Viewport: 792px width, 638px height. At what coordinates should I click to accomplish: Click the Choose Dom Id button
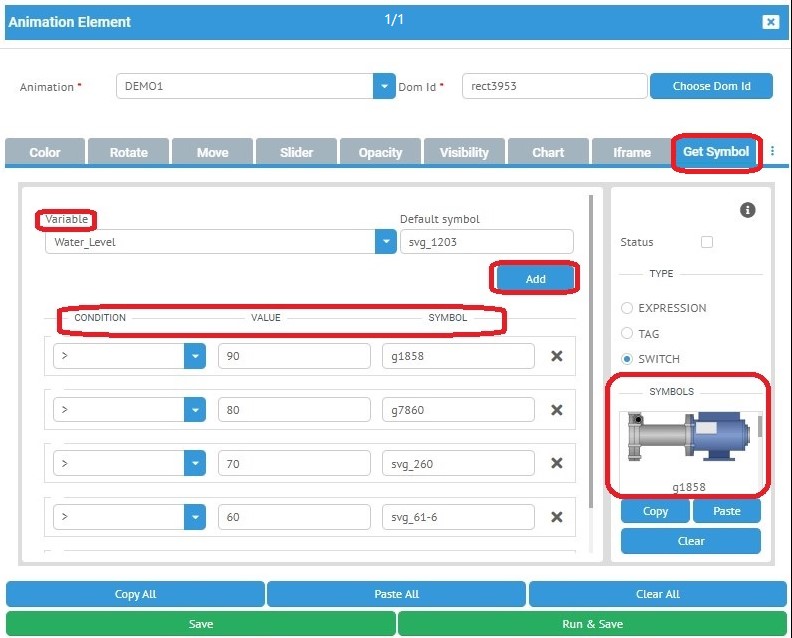tap(711, 86)
